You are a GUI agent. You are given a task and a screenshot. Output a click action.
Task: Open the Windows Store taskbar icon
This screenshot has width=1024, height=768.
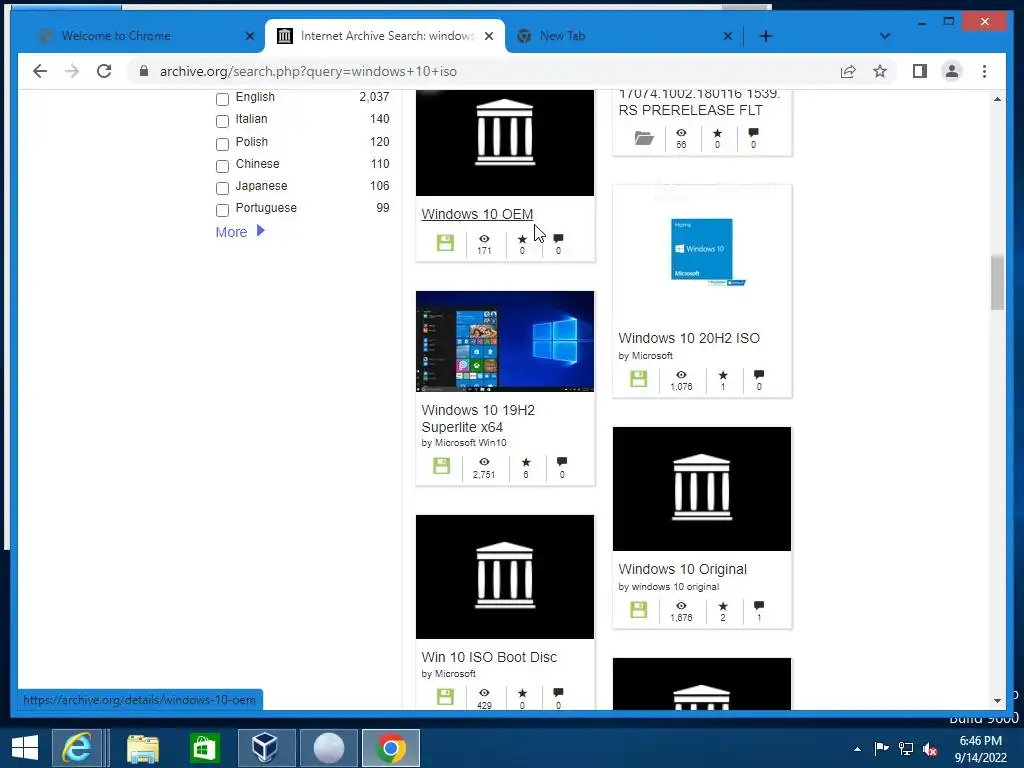pos(204,748)
